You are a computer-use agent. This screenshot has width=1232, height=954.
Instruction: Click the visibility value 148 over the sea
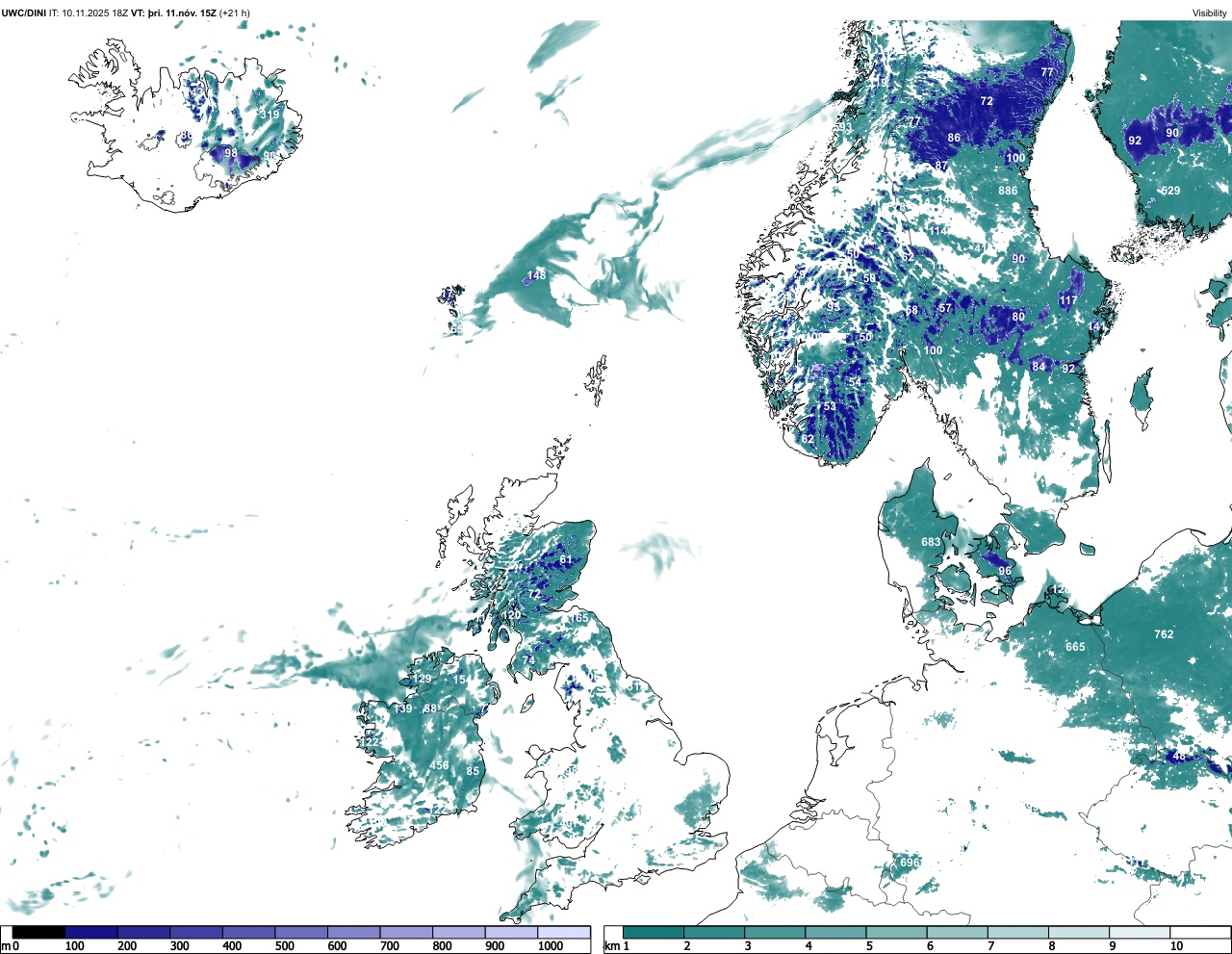pyautogui.click(x=536, y=275)
